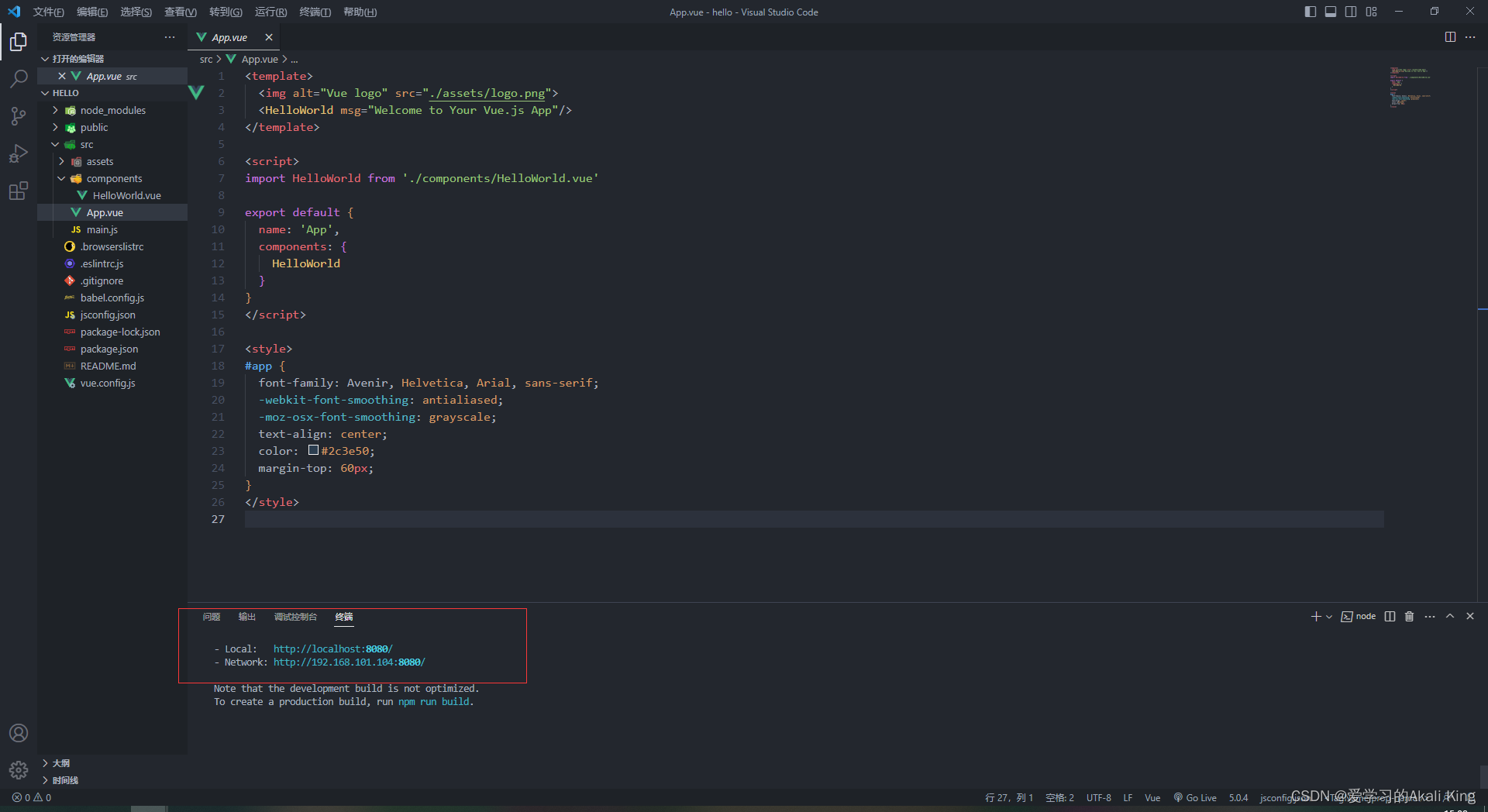This screenshot has height=812, width=1488.
Task: Open the 终端 menu in menu bar
Action: pos(315,12)
